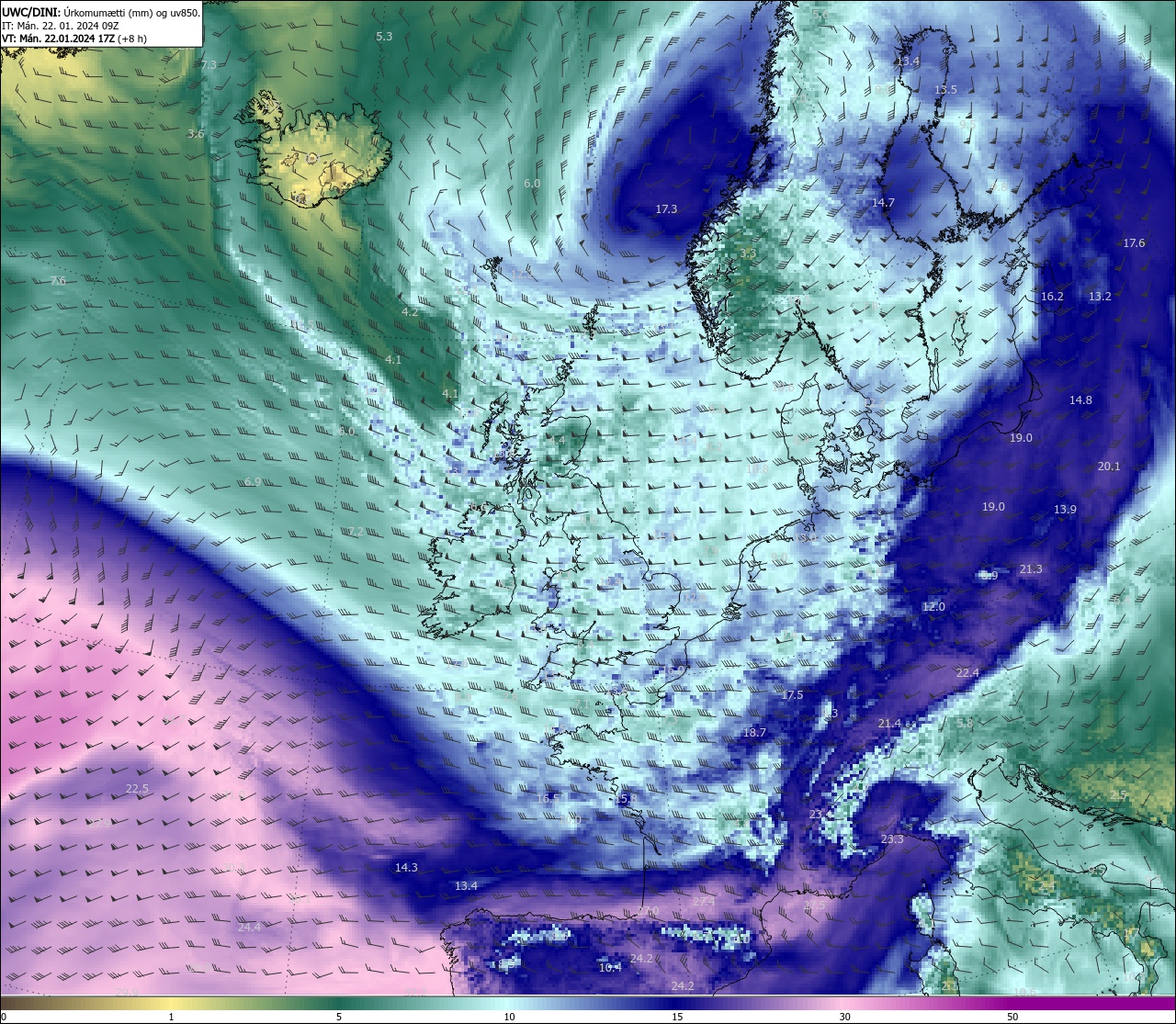The height and width of the screenshot is (1024, 1176).
Task: Click the 23.3 value near the Mediterranean coast
Action: [x=892, y=839]
